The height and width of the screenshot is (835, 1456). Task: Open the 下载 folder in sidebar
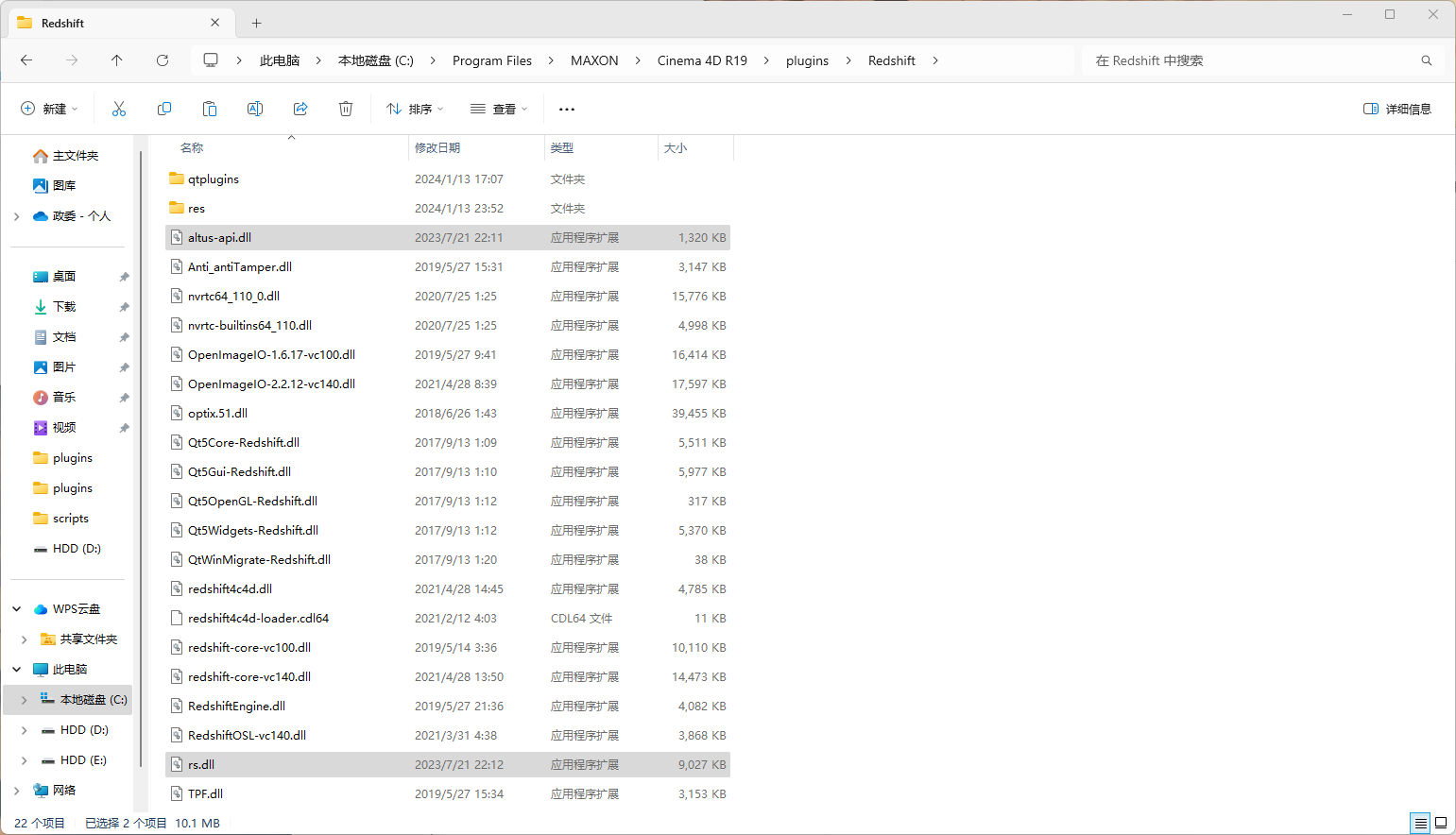point(64,306)
